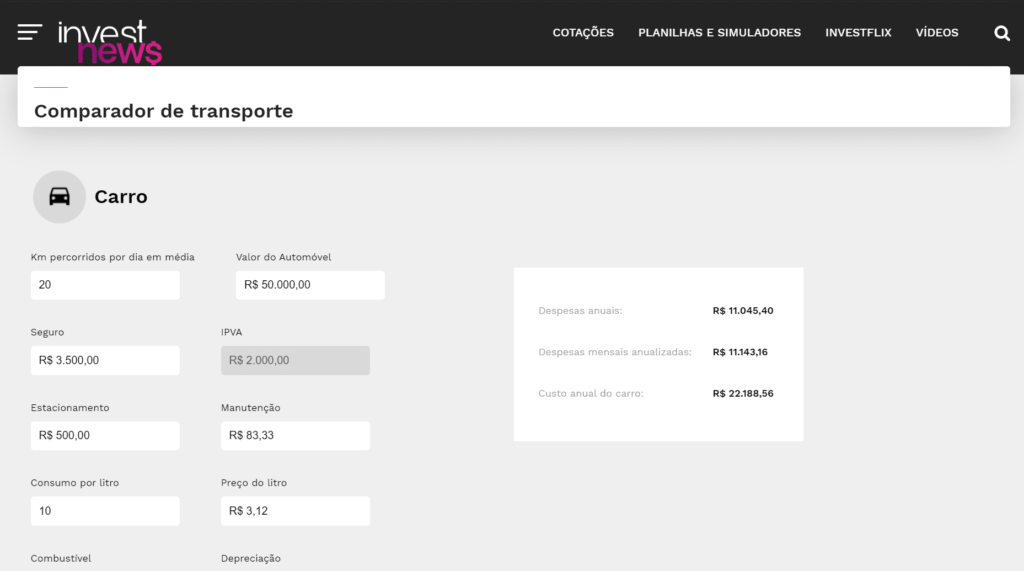The height and width of the screenshot is (571, 1024).
Task: Navigate to Investflix section
Action: [858, 33]
